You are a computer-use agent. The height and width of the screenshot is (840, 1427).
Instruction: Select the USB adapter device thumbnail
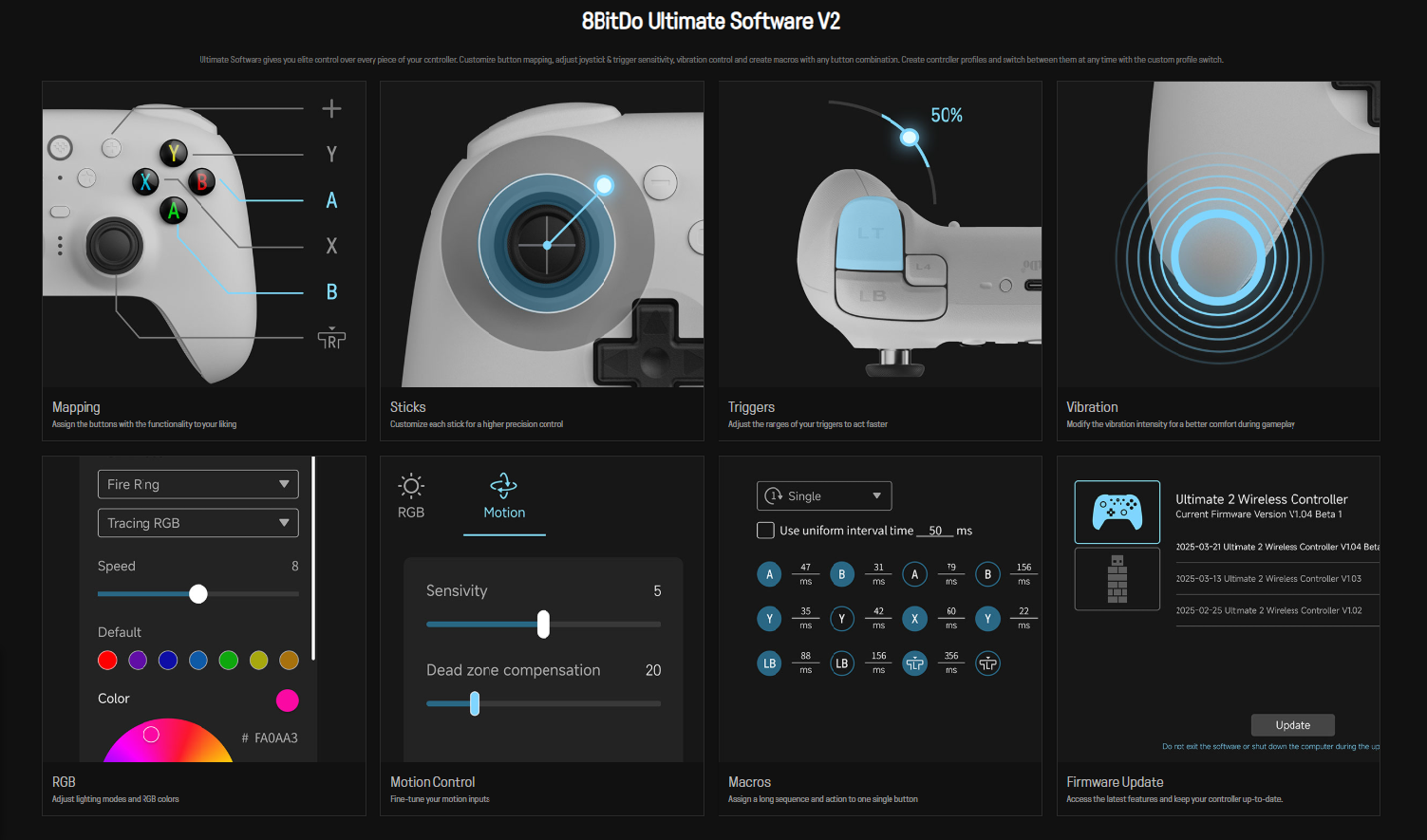[x=1117, y=579]
